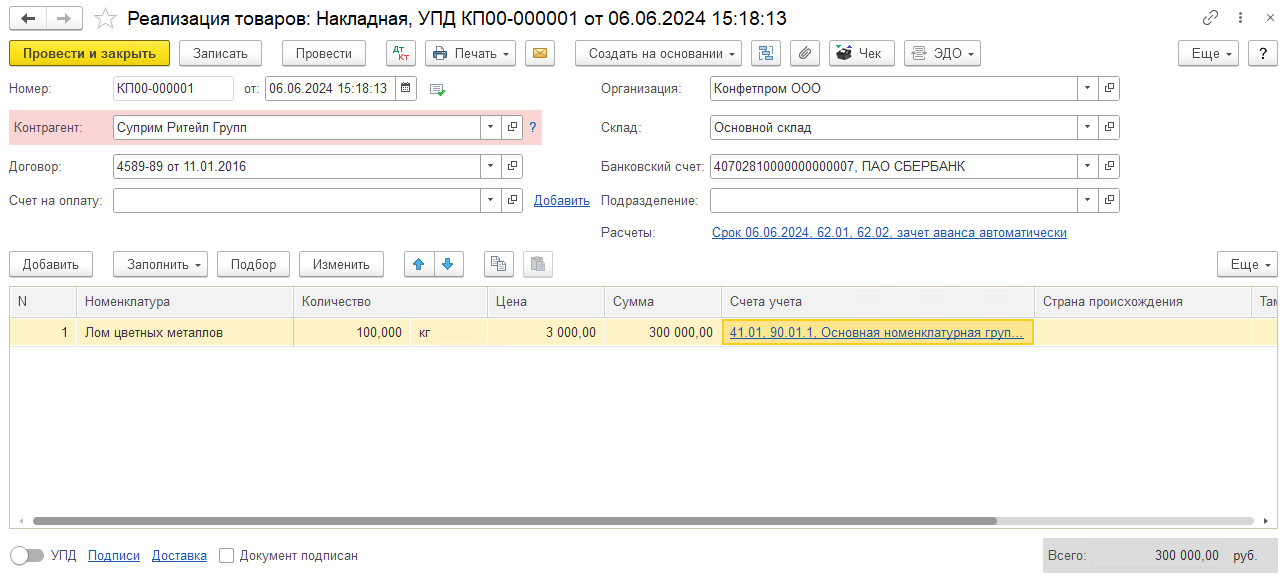Click the question mark hint near Контрагент

pyautogui.click(x=533, y=127)
